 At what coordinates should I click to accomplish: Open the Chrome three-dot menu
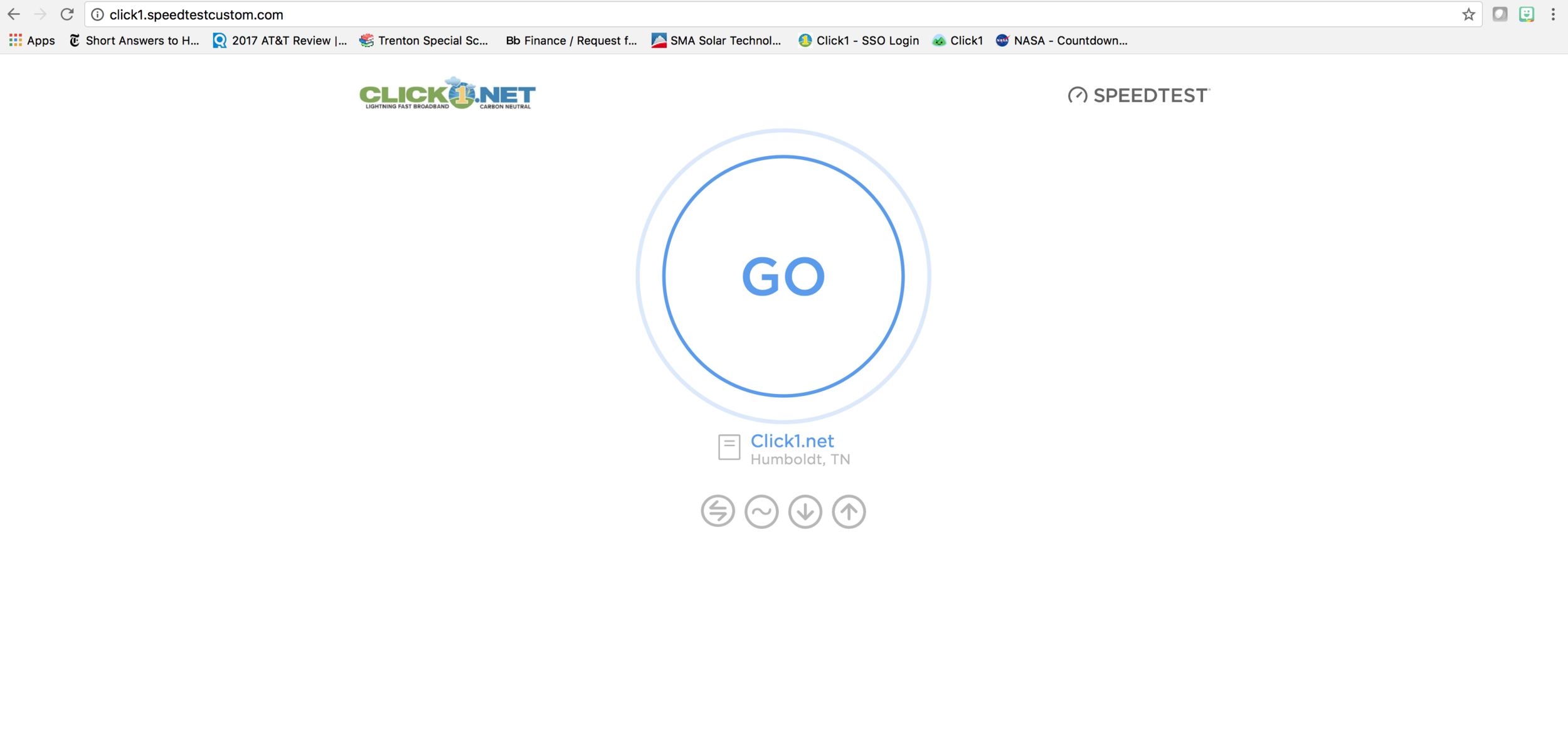coord(1553,14)
